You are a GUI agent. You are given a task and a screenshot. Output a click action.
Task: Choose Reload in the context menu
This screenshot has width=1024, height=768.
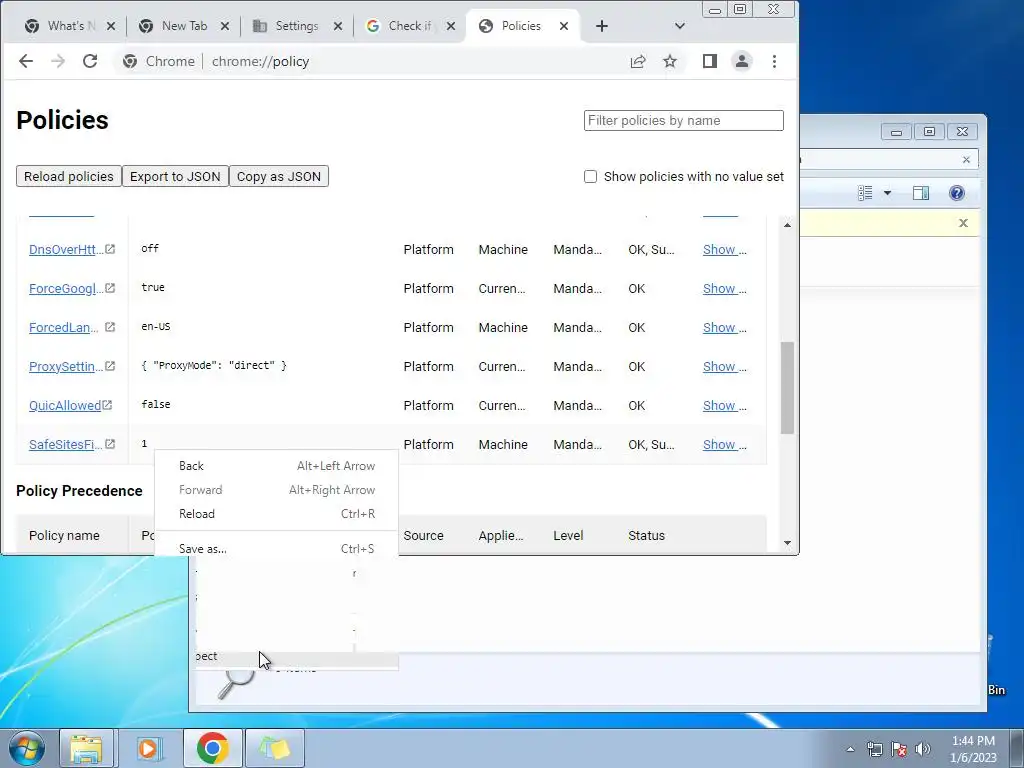(x=276, y=514)
